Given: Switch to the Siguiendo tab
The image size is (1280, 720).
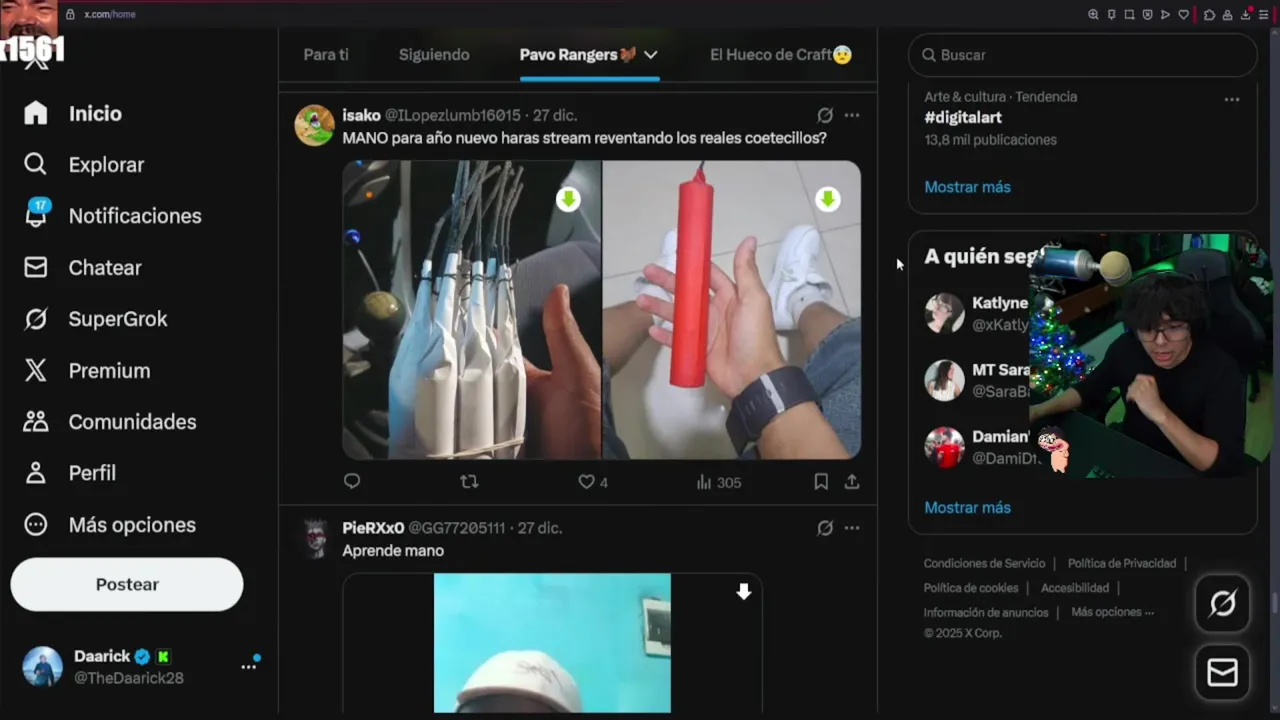Looking at the screenshot, I should pyautogui.click(x=434, y=55).
